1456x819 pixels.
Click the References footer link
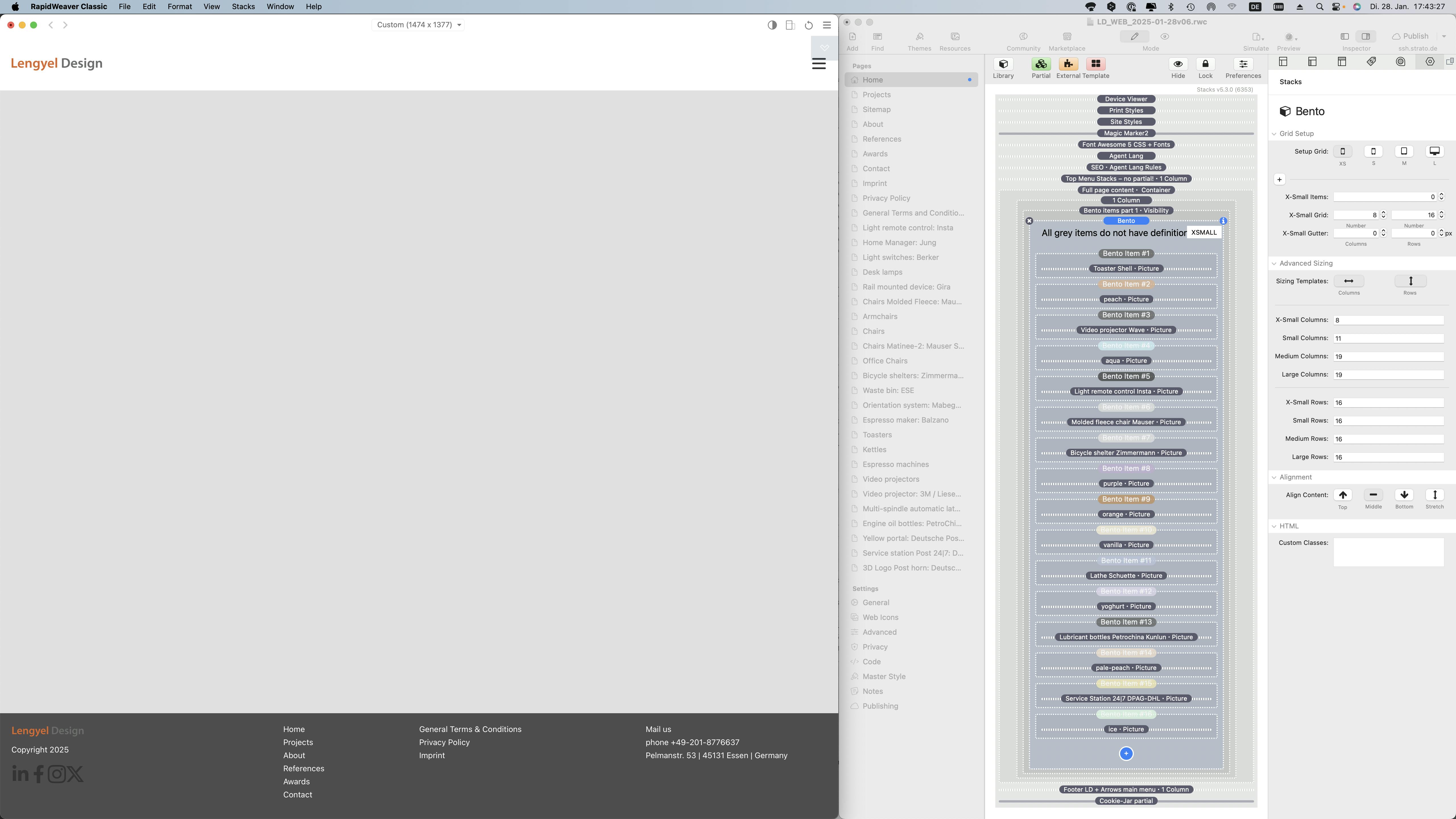pos(303,769)
